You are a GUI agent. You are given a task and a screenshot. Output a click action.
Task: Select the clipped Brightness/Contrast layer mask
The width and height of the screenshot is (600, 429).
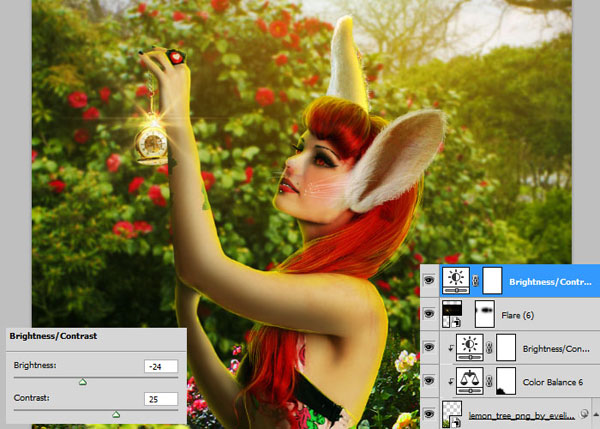coord(506,347)
